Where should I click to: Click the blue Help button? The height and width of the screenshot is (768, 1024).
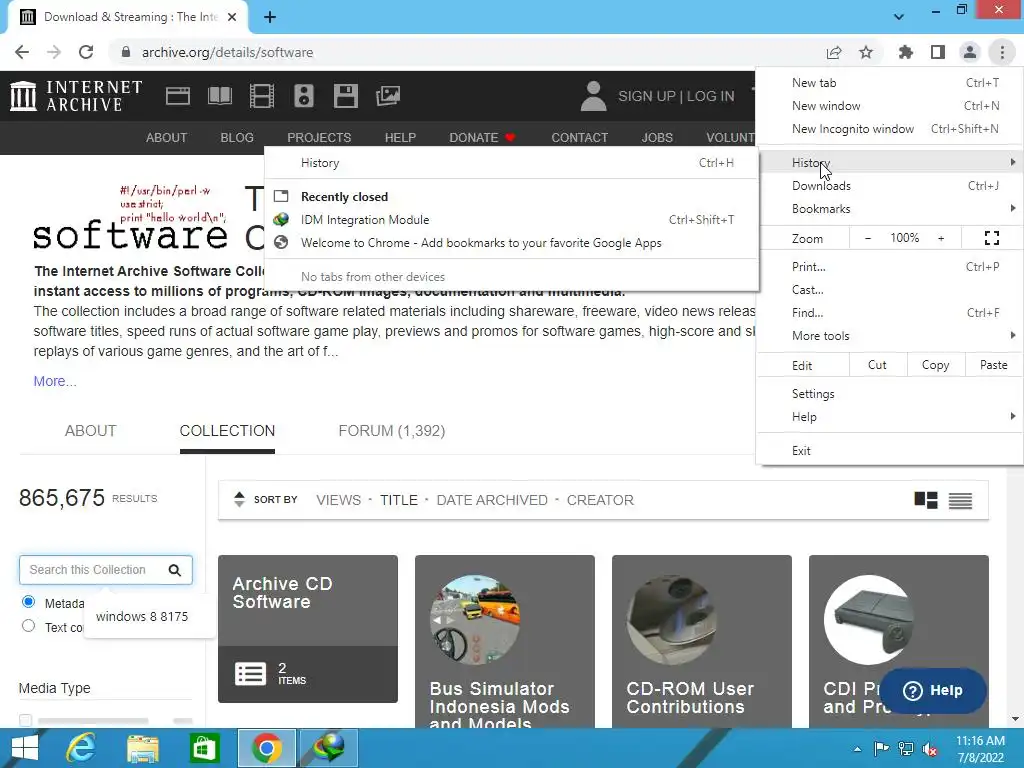coord(933,690)
